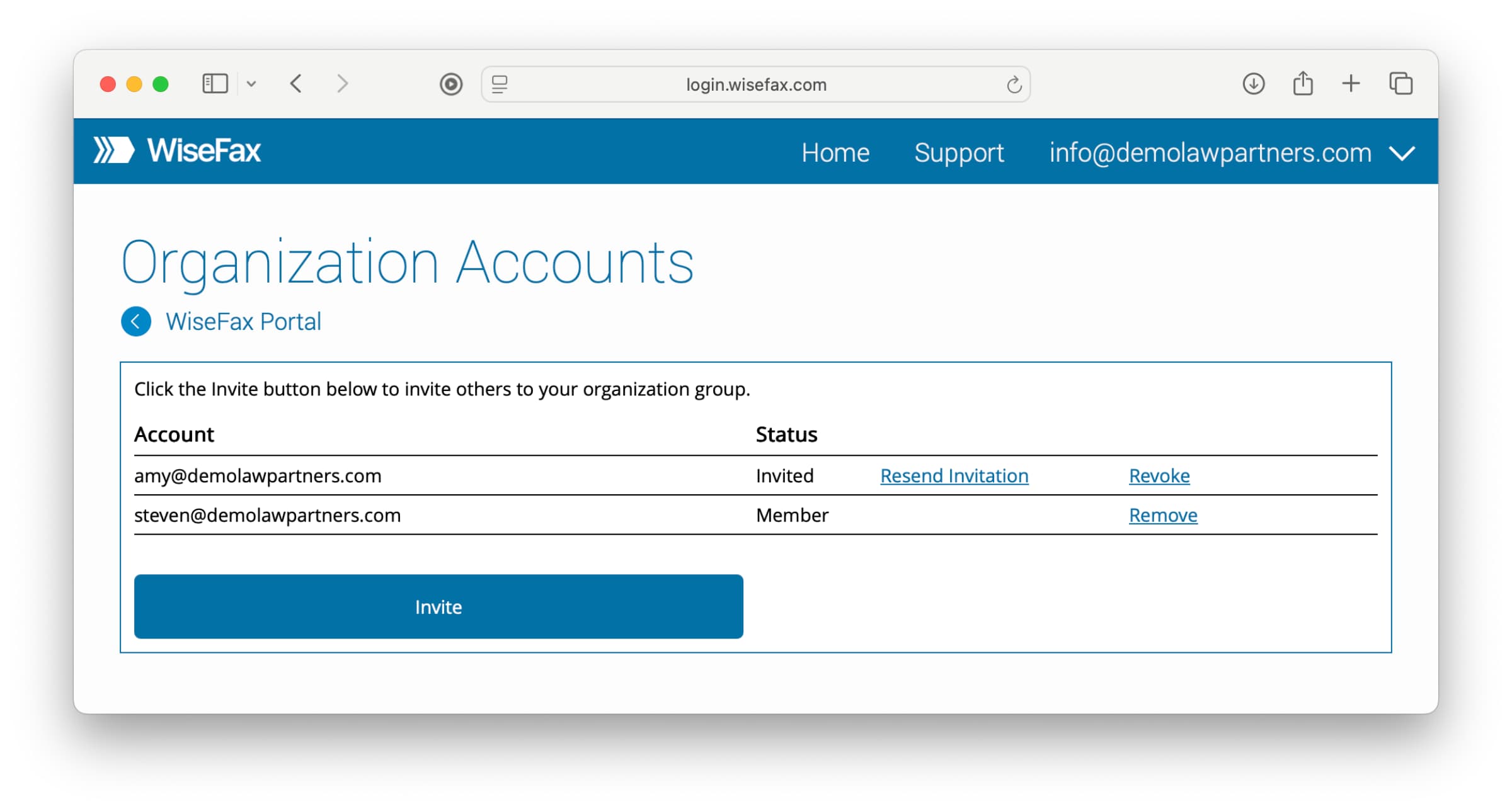Click the privacy report shield icon
Screen dimensions: 1512x811
coord(451,84)
